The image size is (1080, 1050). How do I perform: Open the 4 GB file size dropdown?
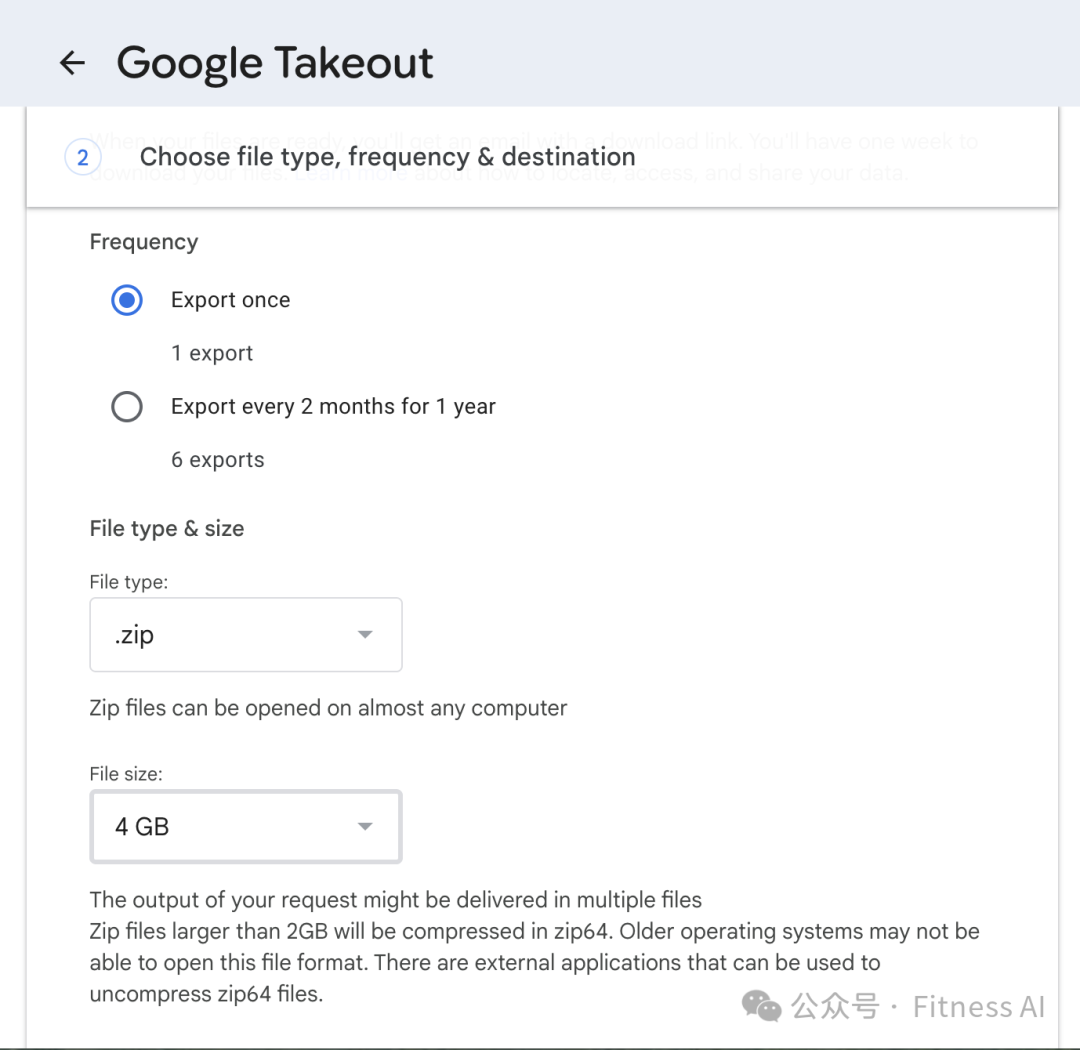245,827
